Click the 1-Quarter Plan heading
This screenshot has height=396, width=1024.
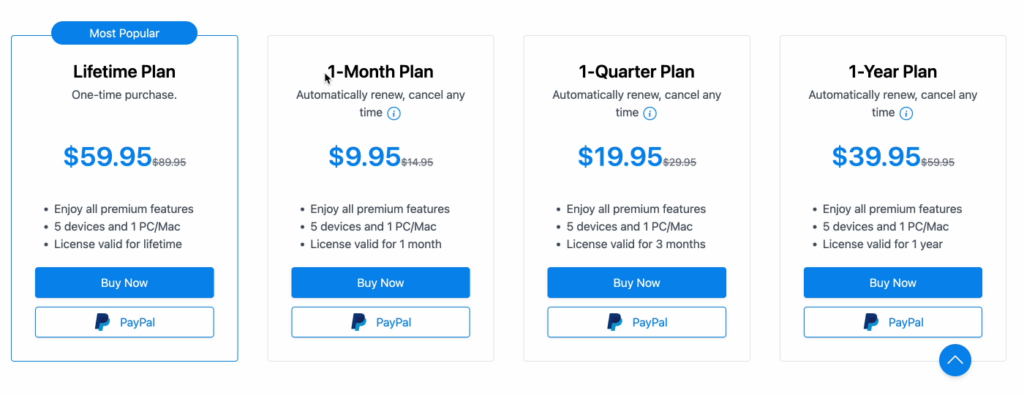637,71
